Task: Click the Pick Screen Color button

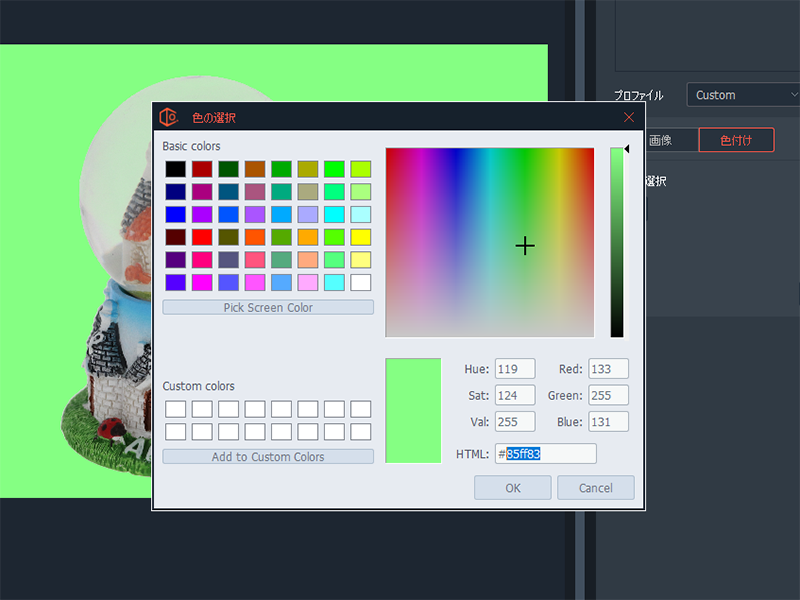Action: pyautogui.click(x=268, y=308)
